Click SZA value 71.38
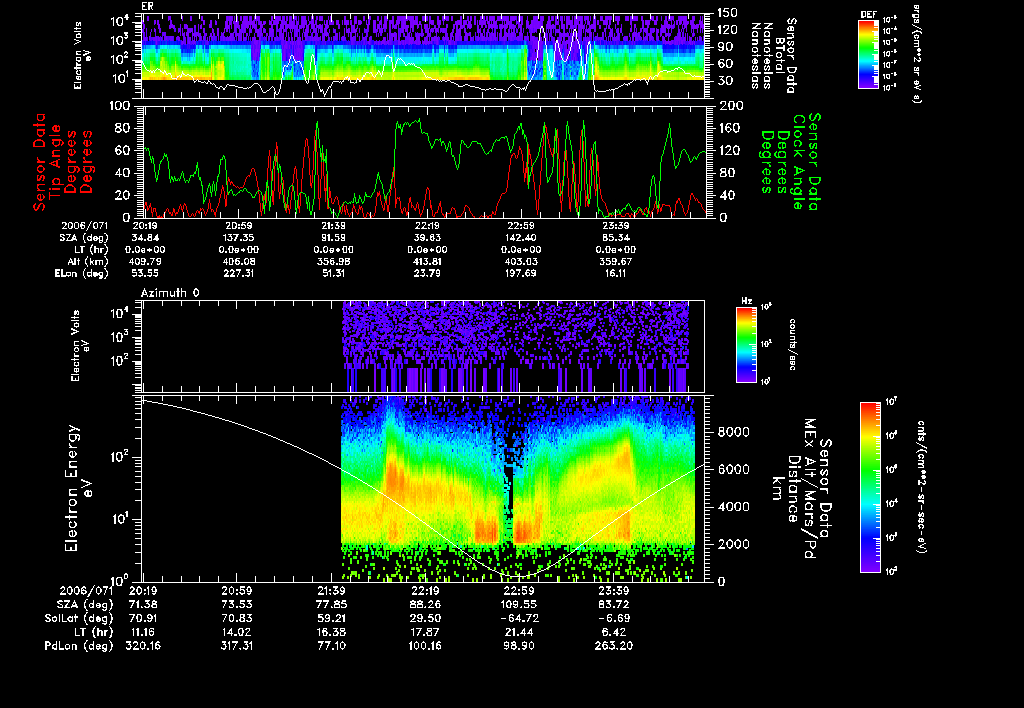1024x708 pixels. [x=144, y=604]
